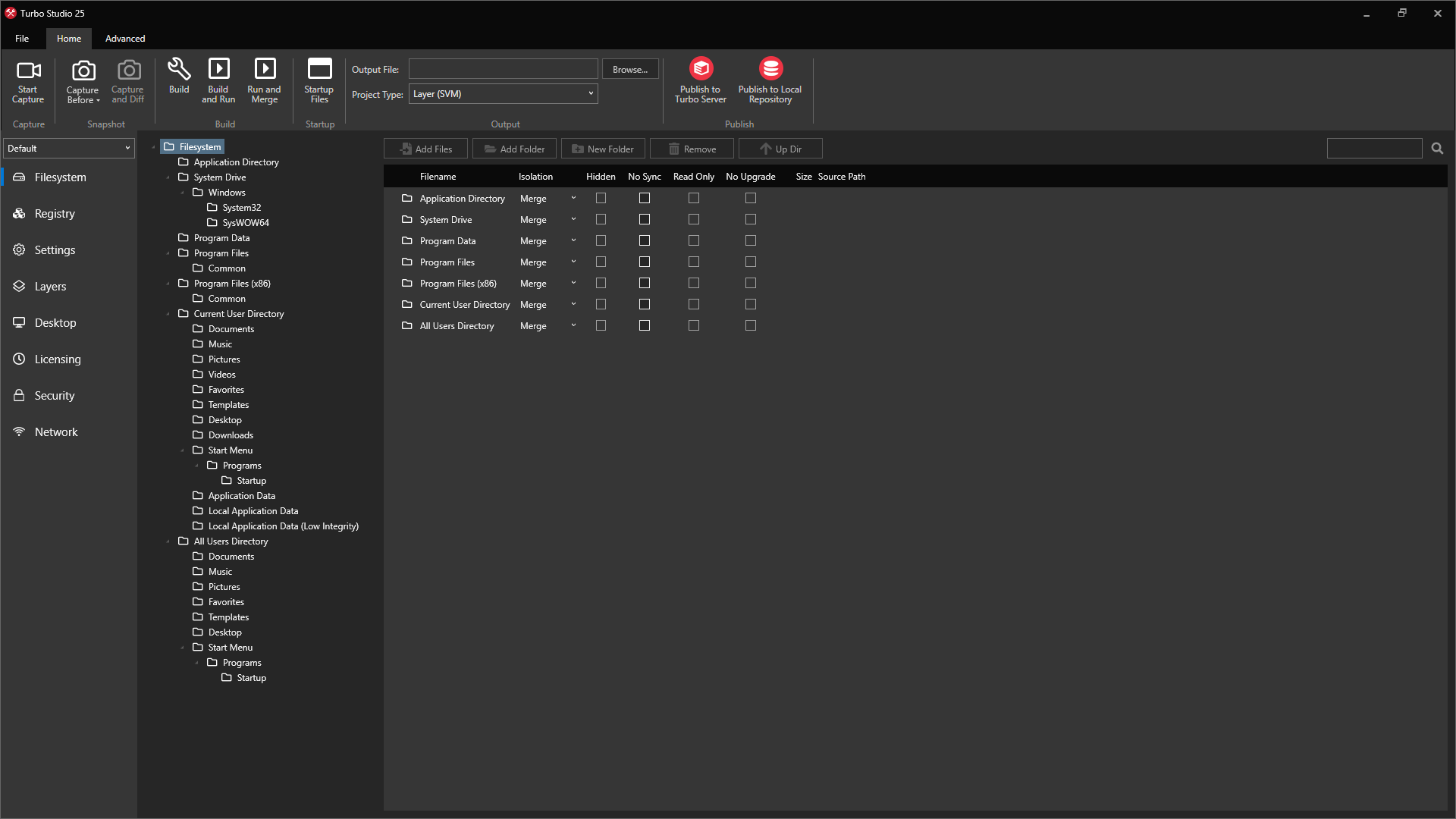Collapse the Current User Directory node
1456x819 pixels.
pos(168,314)
